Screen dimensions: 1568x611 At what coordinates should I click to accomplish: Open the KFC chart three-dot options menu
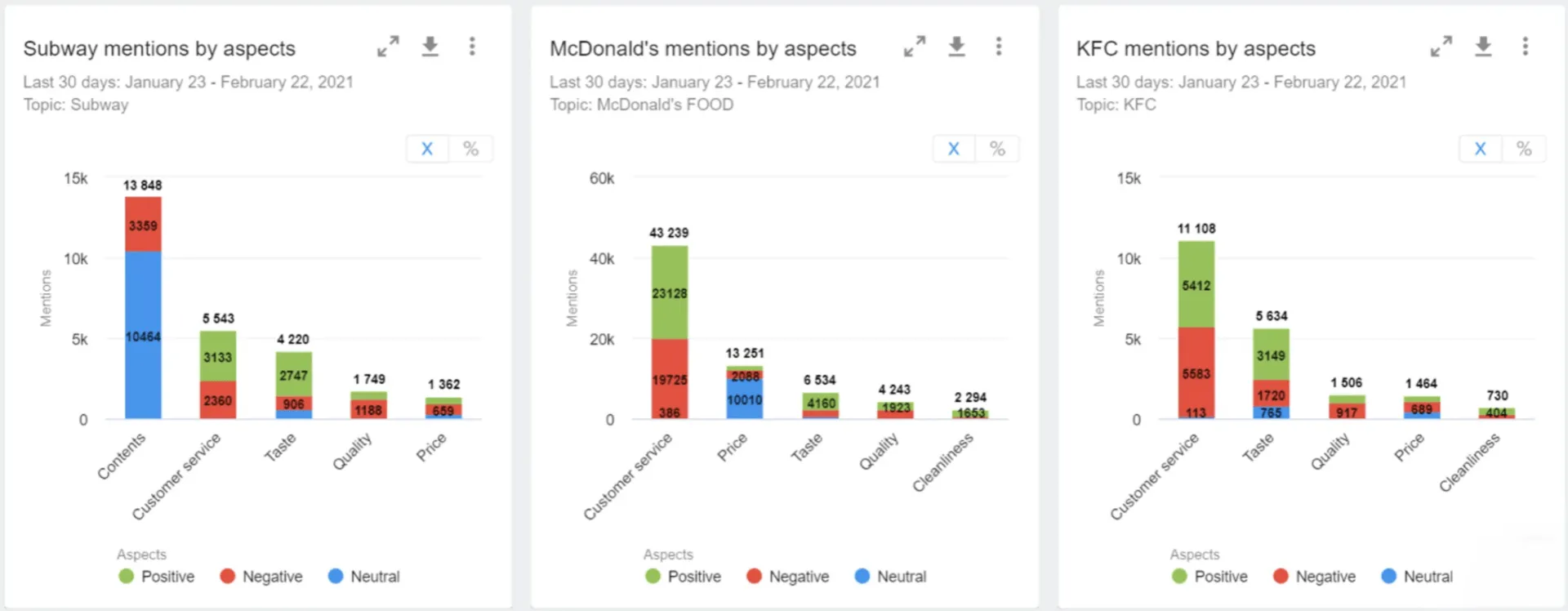click(x=1526, y=47)
